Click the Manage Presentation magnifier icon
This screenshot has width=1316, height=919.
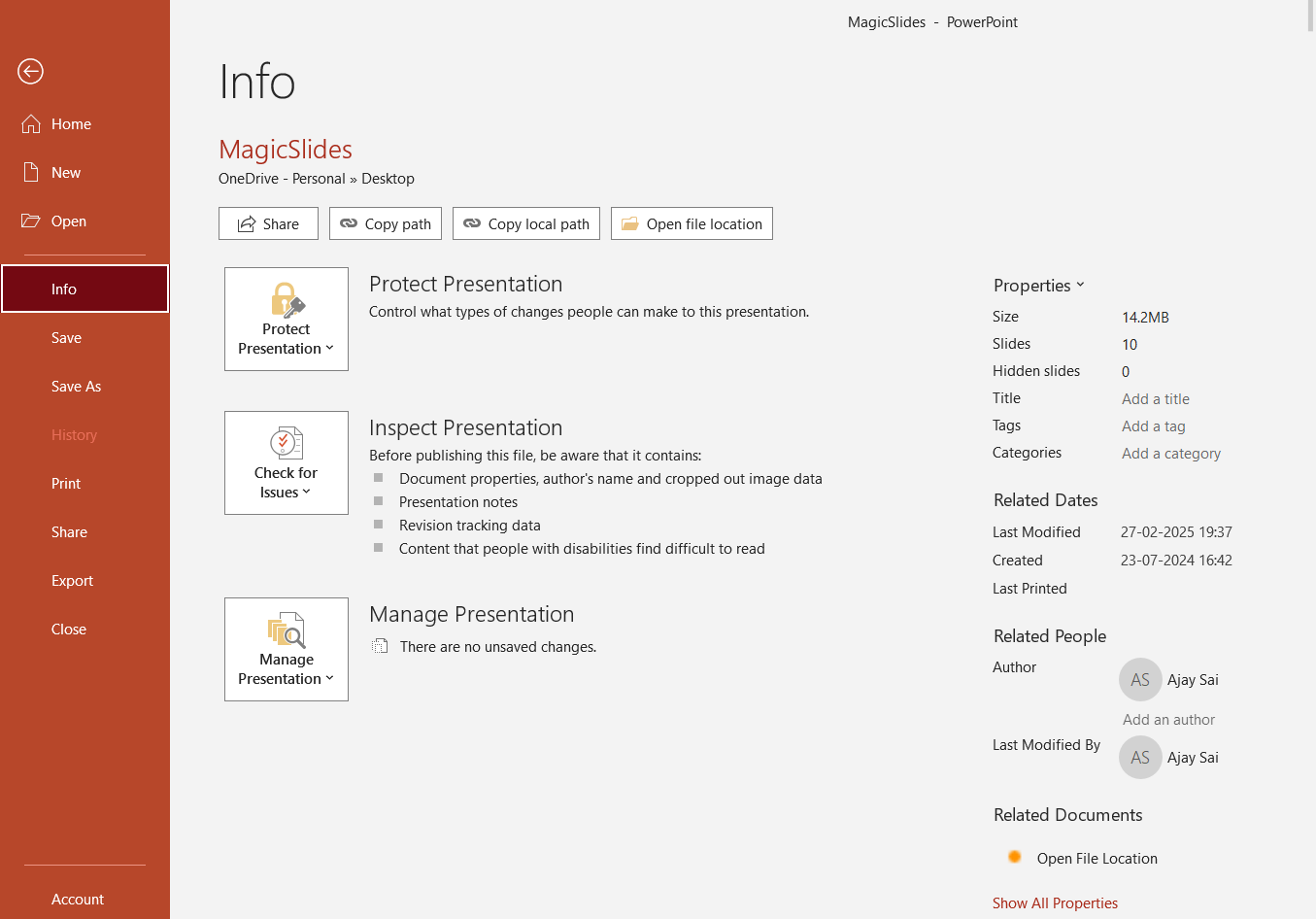click(287, 630)
